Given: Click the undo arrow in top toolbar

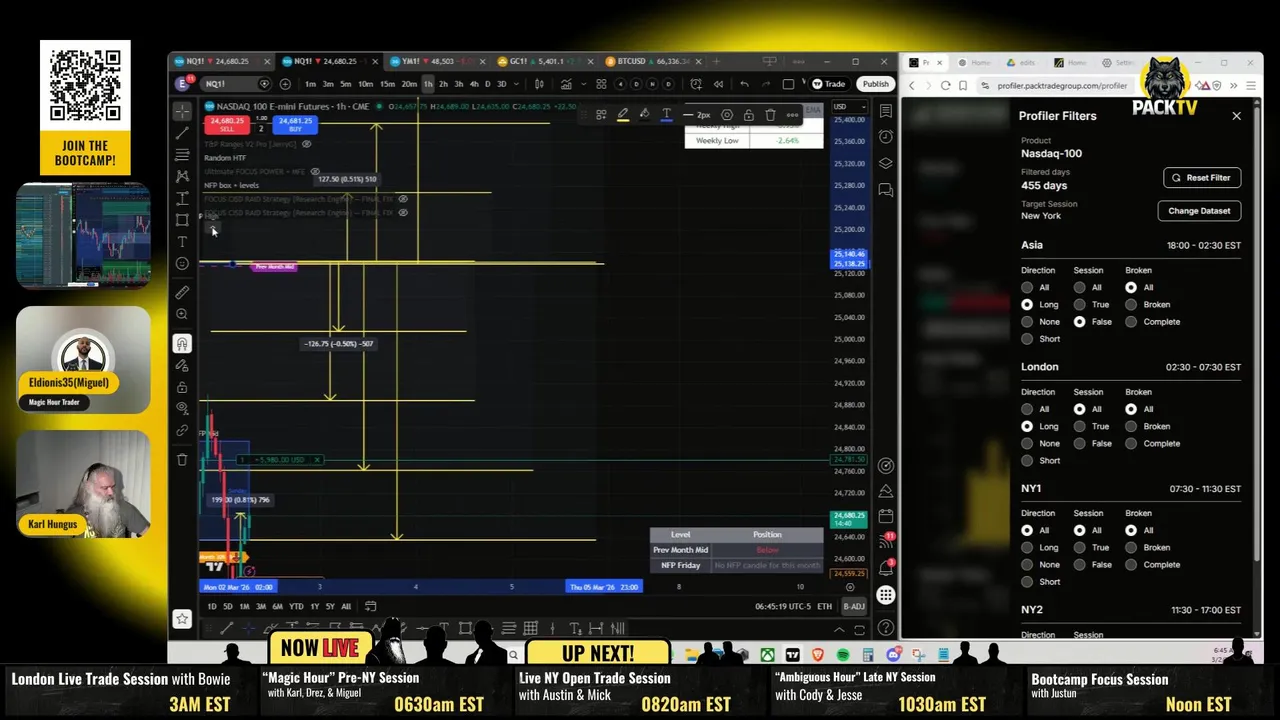Looking at the screenshot, I should (744, 84).
